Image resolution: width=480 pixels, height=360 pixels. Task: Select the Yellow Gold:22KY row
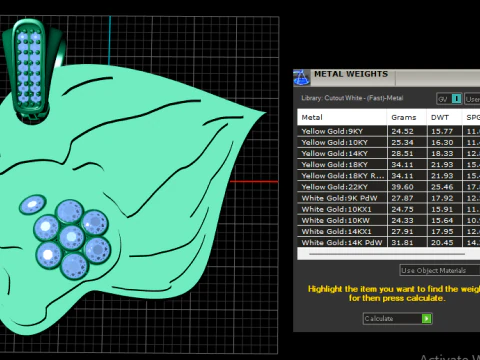coord(389,187)
